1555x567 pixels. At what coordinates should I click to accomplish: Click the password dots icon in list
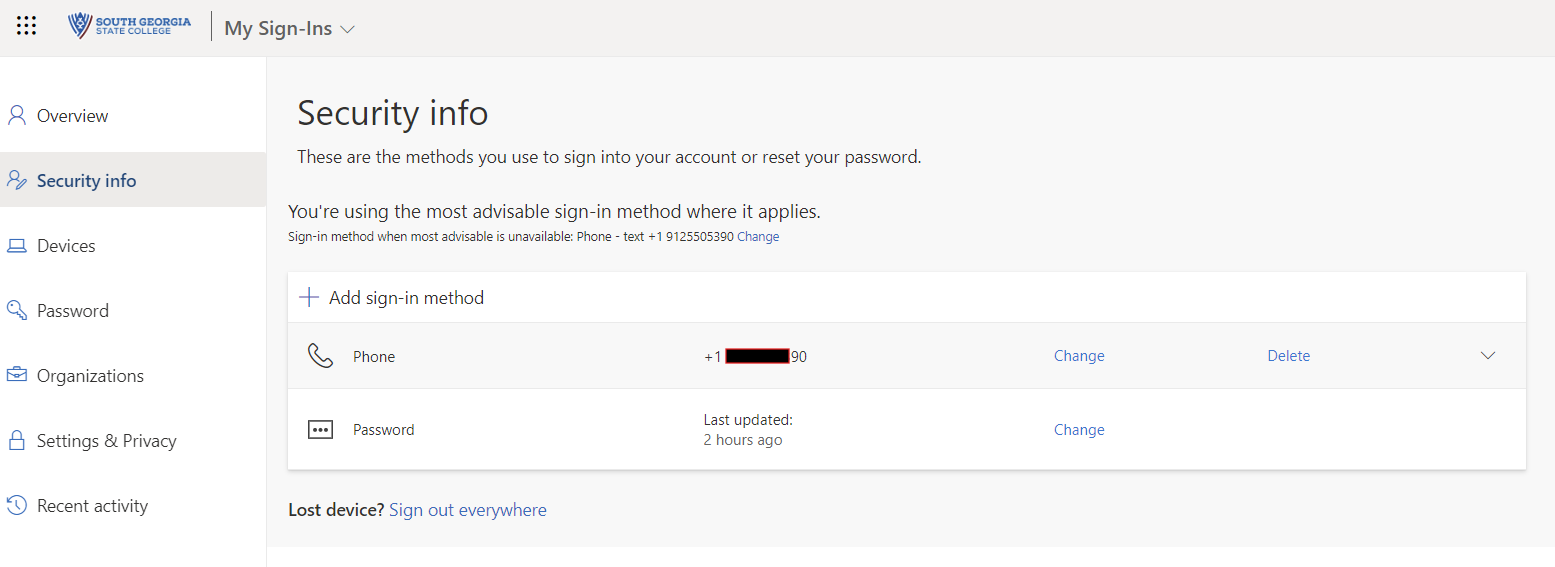[320, 430]
